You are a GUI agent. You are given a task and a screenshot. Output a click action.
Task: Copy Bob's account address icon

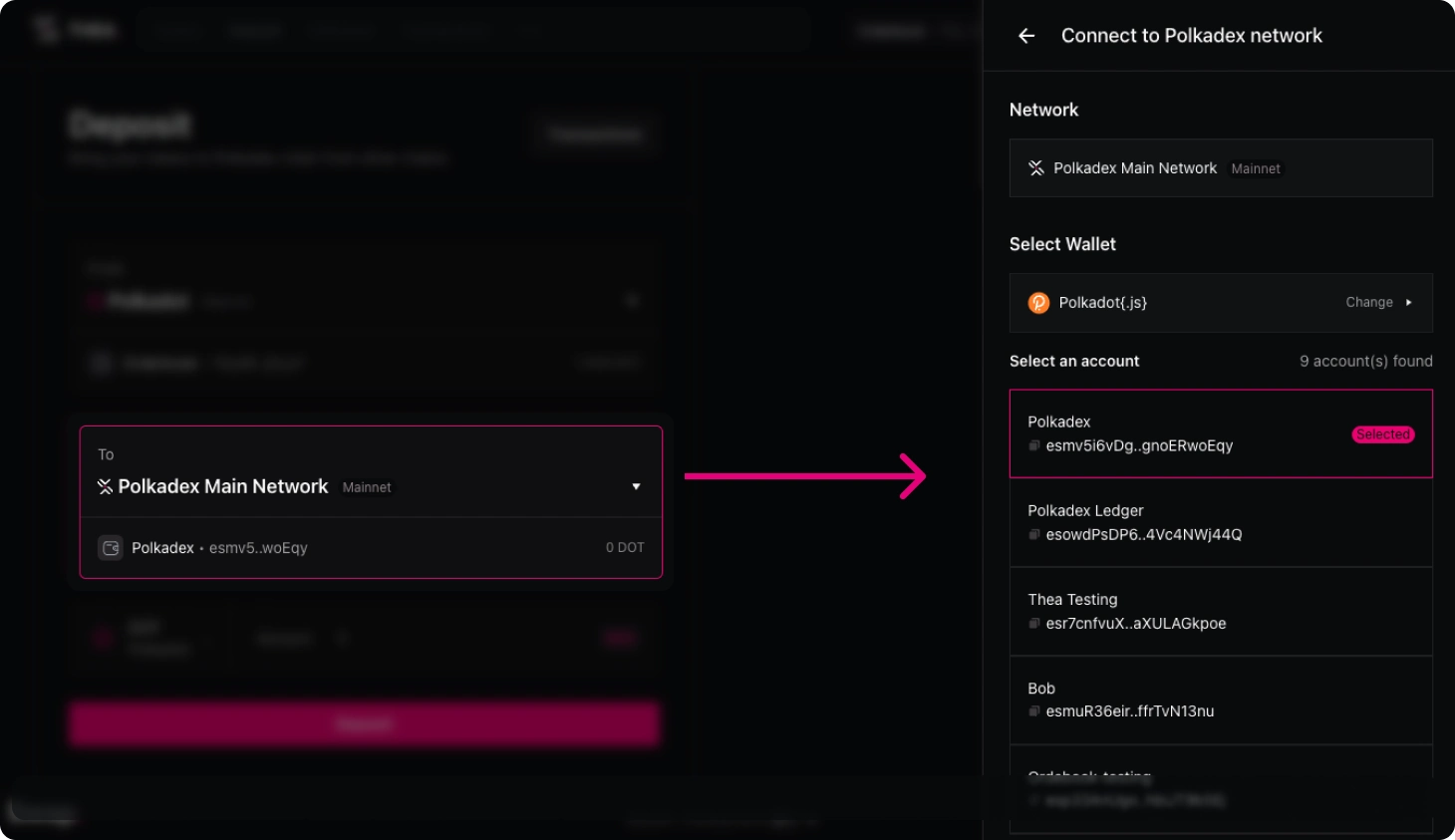[x=1034, y=711]
